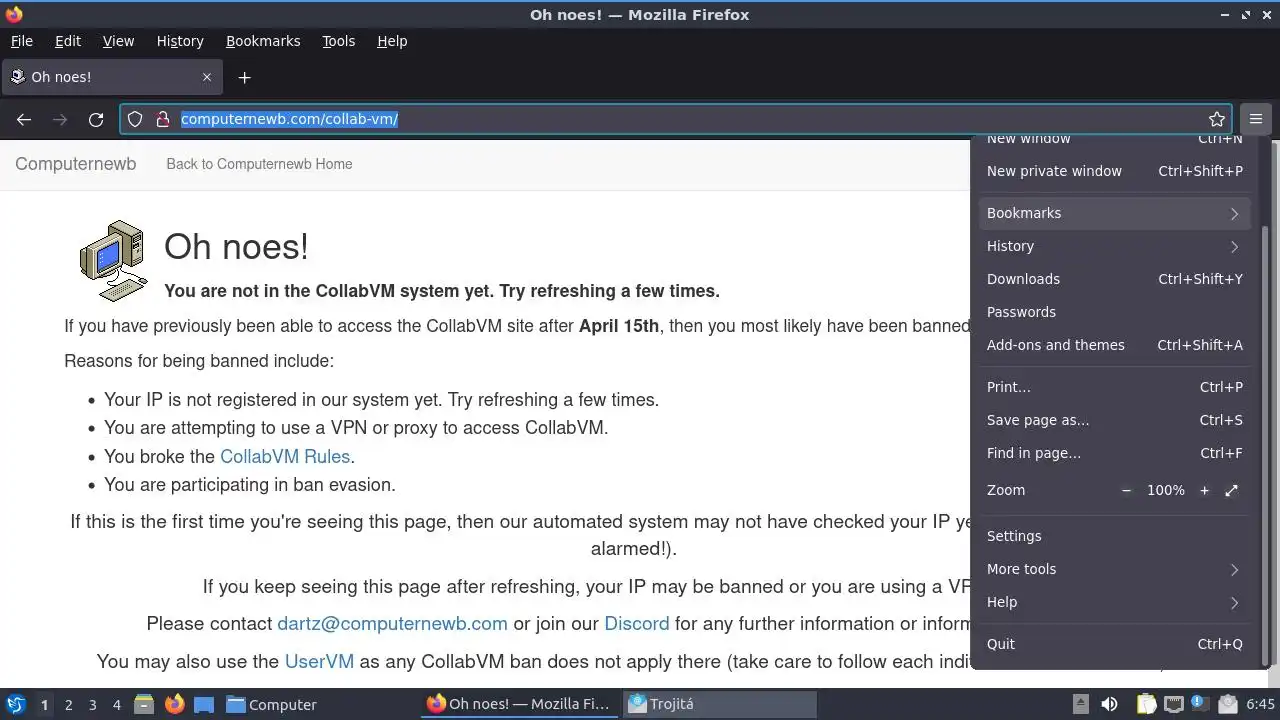Choose Save page as…
The height and width of the screenshot is (720, 1280).
(1114, 420)
